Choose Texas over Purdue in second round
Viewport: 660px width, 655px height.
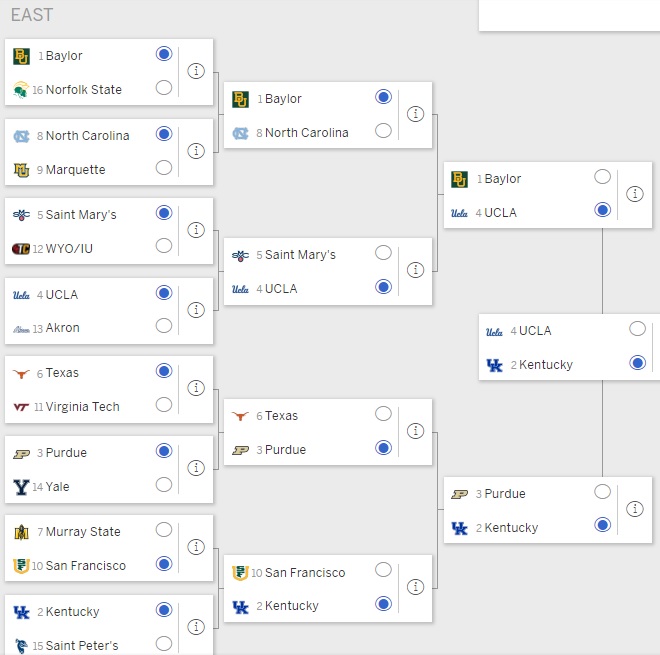(383, 414)
